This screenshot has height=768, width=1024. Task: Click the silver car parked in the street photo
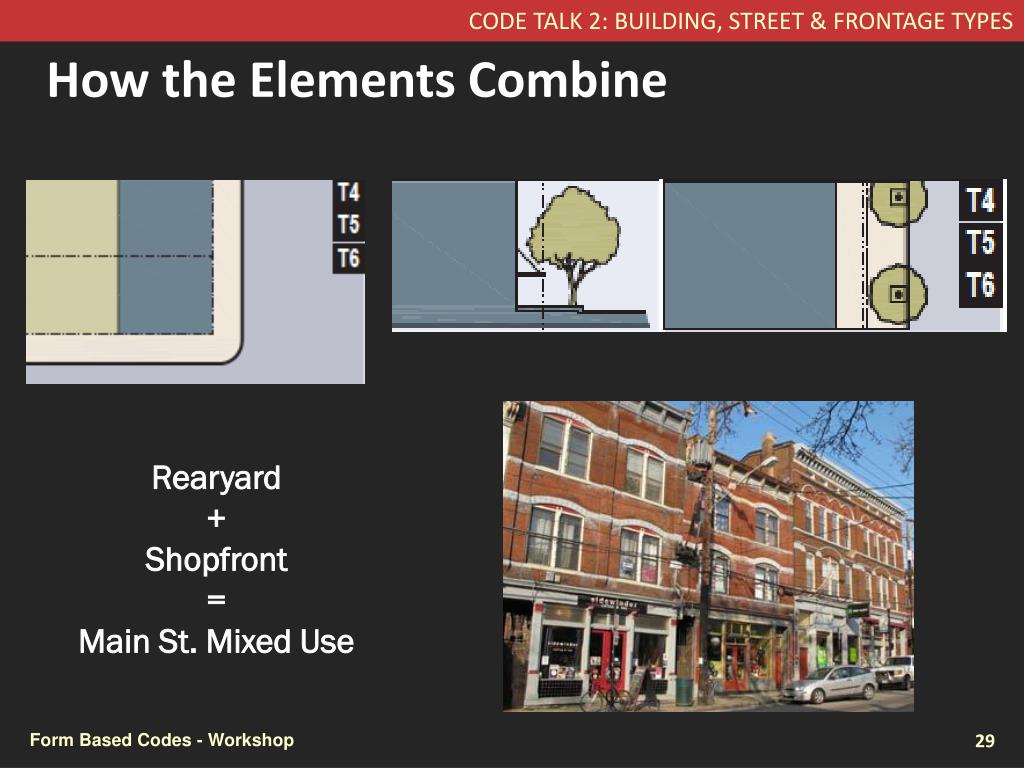coord(830,684)
